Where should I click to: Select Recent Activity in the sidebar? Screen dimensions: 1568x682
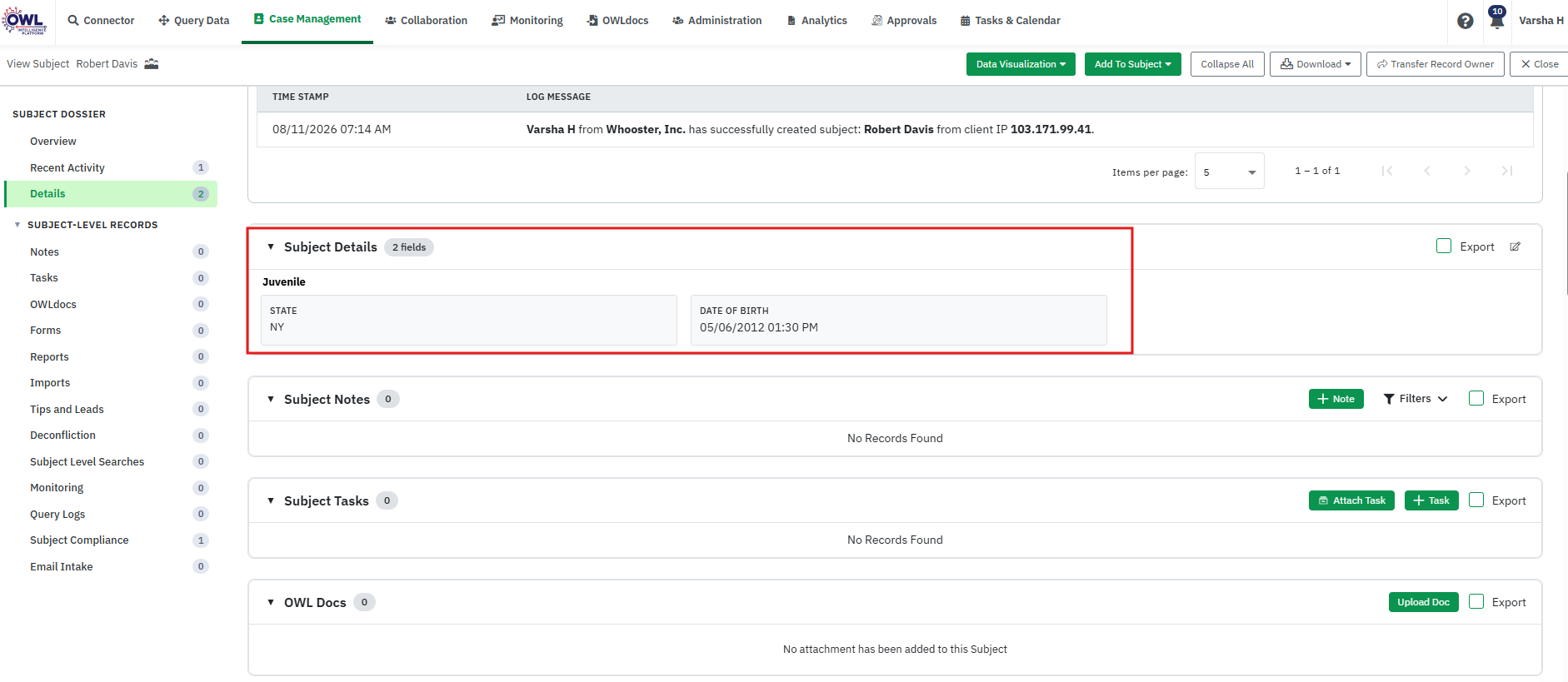(111, 167)
